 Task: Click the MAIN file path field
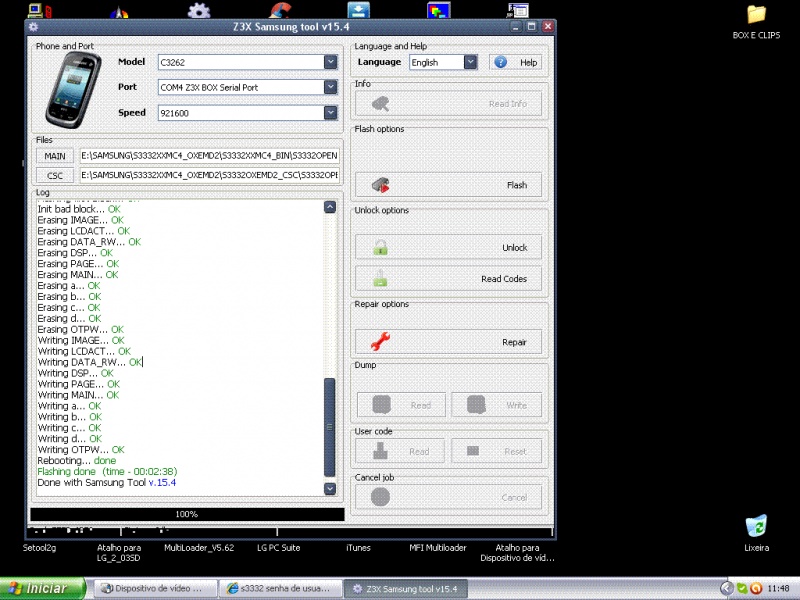(x=210, y=156)
